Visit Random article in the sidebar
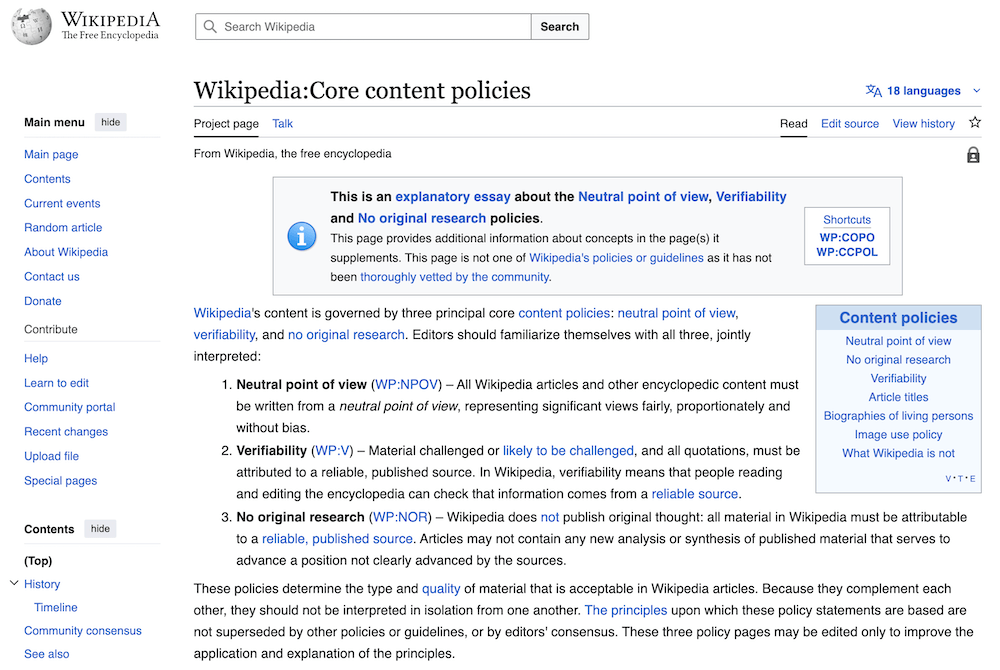1000x670 pixels. pyautogui.click(x=63, y=227)
